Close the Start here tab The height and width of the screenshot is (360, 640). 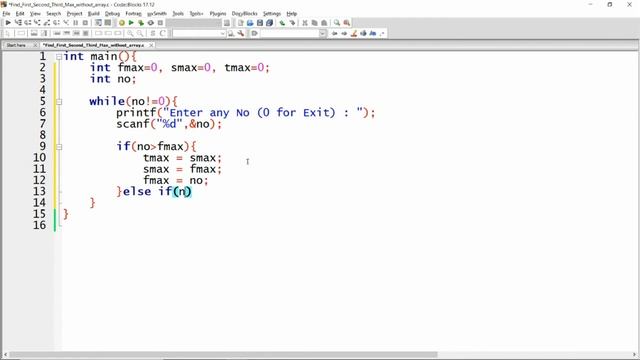[x=35, y=45]
